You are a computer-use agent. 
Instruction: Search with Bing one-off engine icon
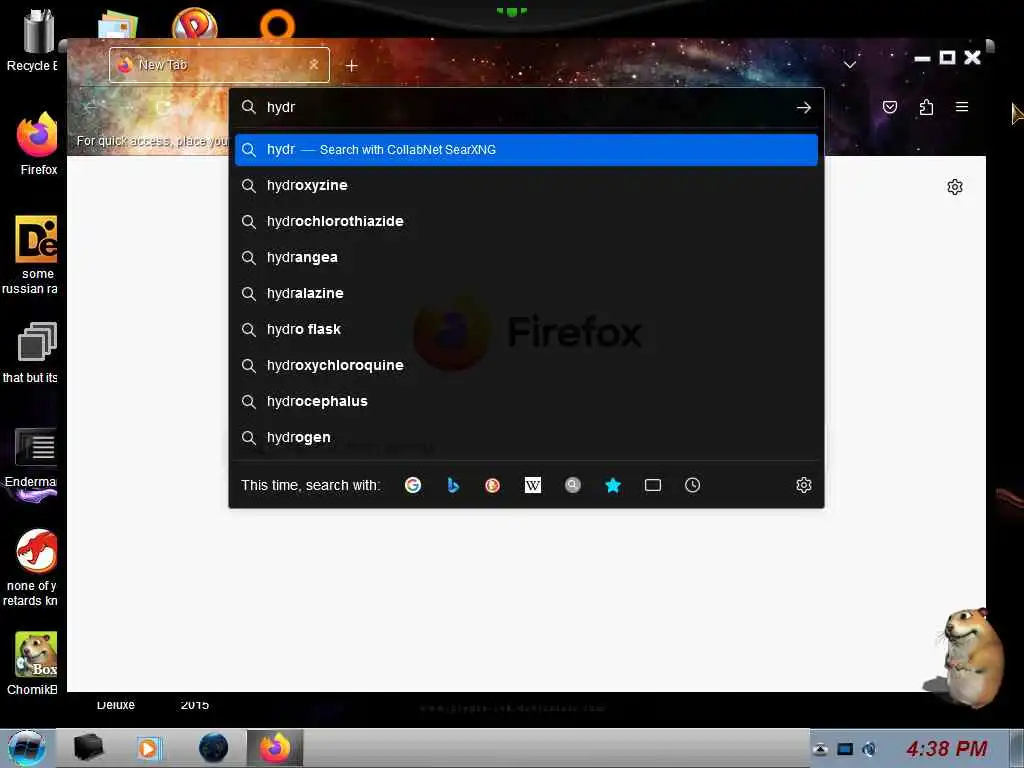click(x=453, y=485)
